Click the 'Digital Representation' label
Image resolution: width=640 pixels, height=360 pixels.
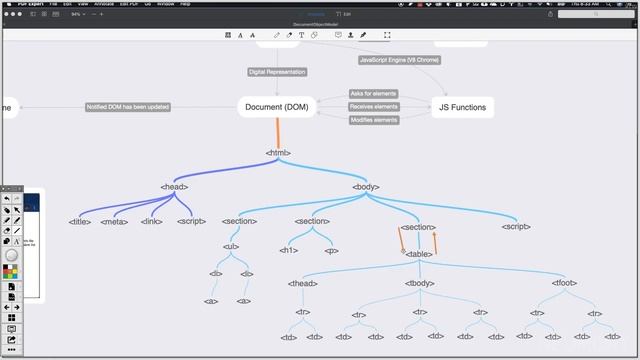pos(277,72)
